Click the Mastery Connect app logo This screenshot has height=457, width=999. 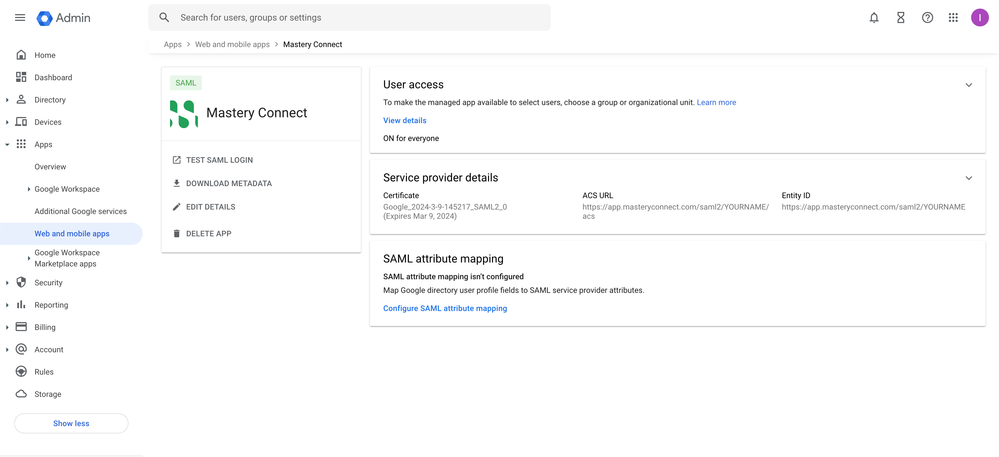(183, 114)
